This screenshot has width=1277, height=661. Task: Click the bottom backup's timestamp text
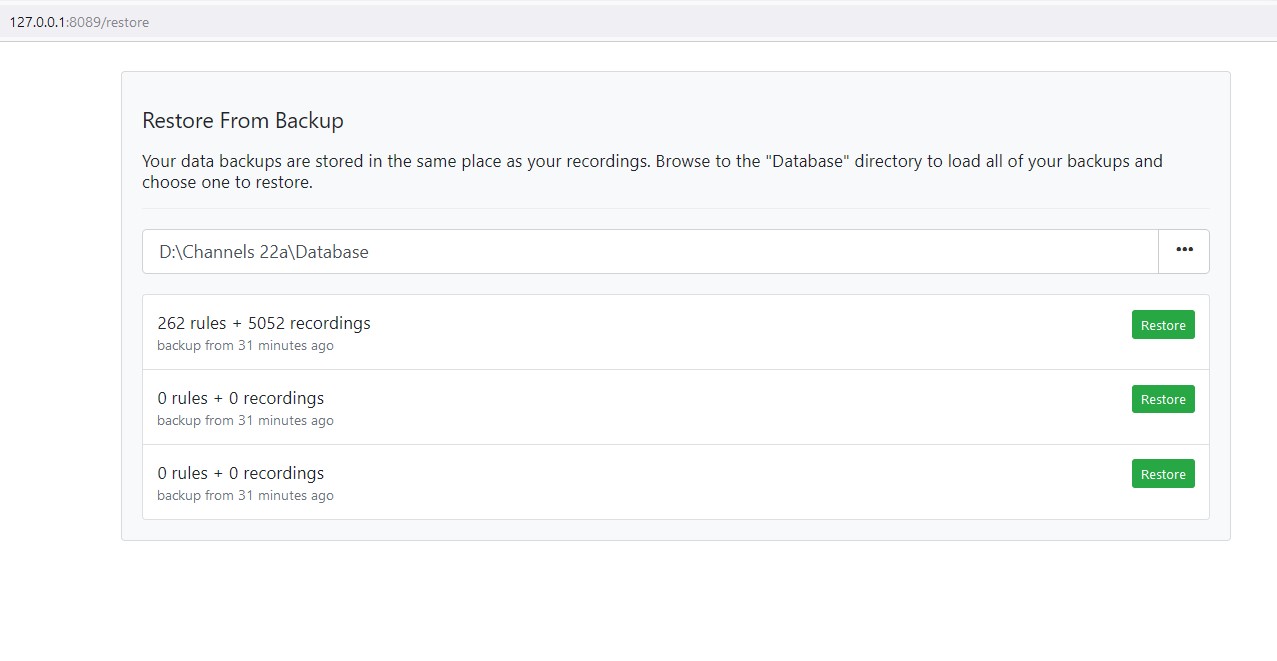pyautogui.click(x=245, y=496)
